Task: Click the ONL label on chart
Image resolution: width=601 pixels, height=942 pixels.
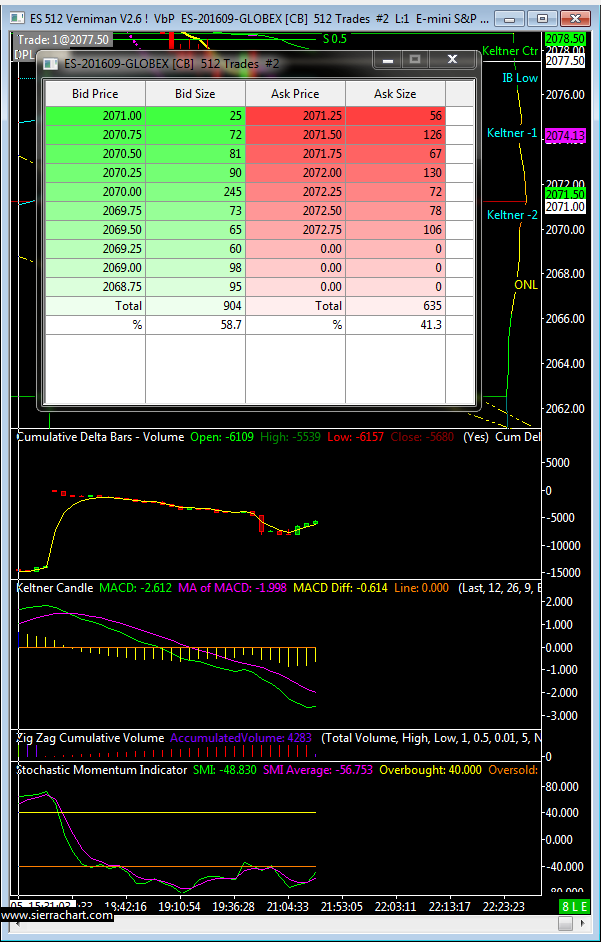Action: 526,285
